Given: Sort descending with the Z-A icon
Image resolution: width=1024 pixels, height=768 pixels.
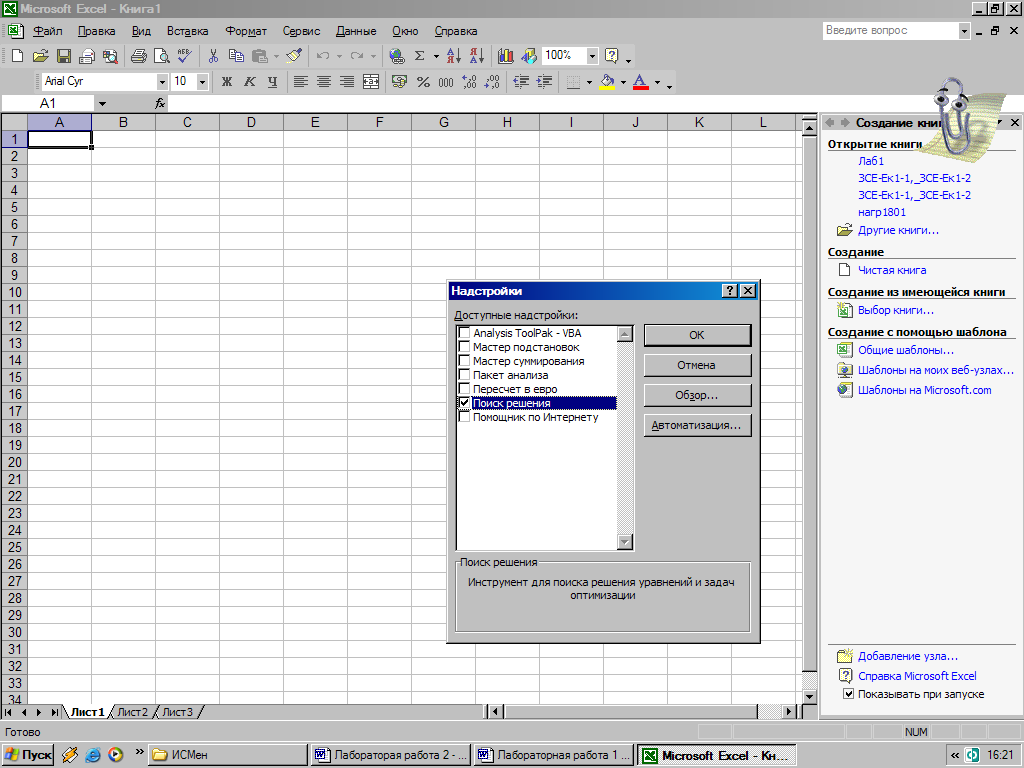Looking at the screenshot, I should tap(477, 56).
